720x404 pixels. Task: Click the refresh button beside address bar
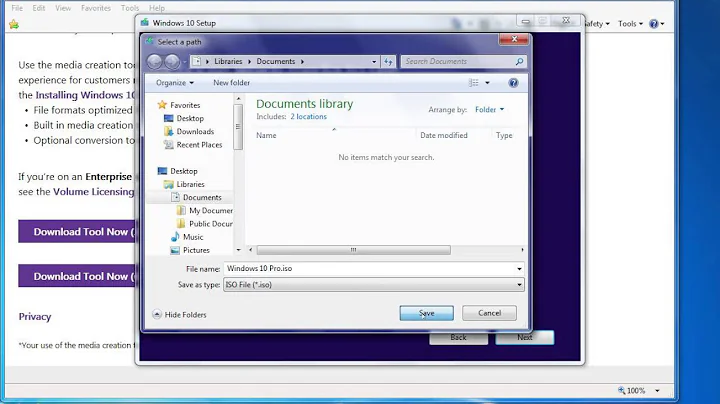tap(388, 62)
